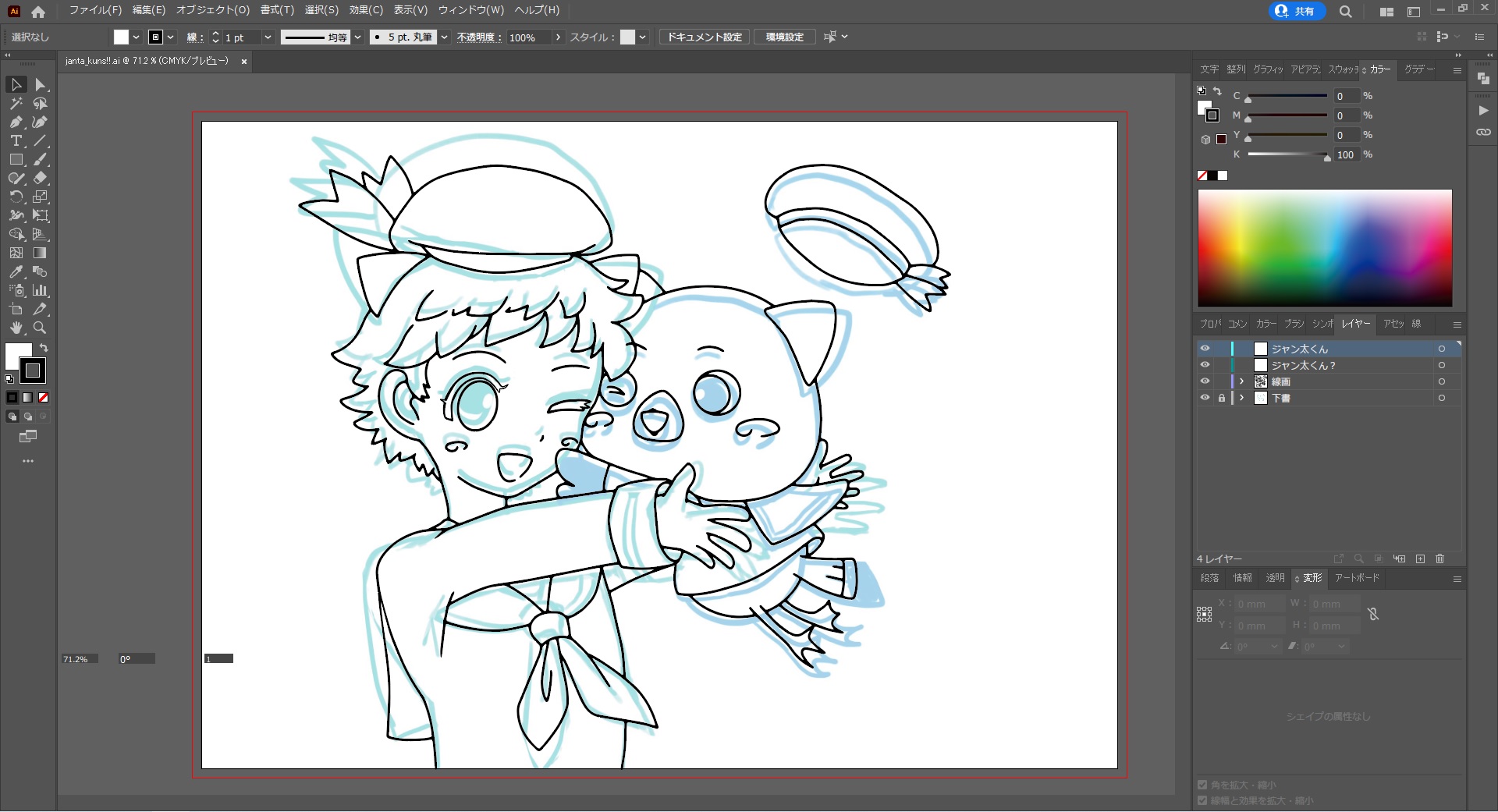
Task: Expand the 下書 layer
Action: click(x=1242, y=398)
